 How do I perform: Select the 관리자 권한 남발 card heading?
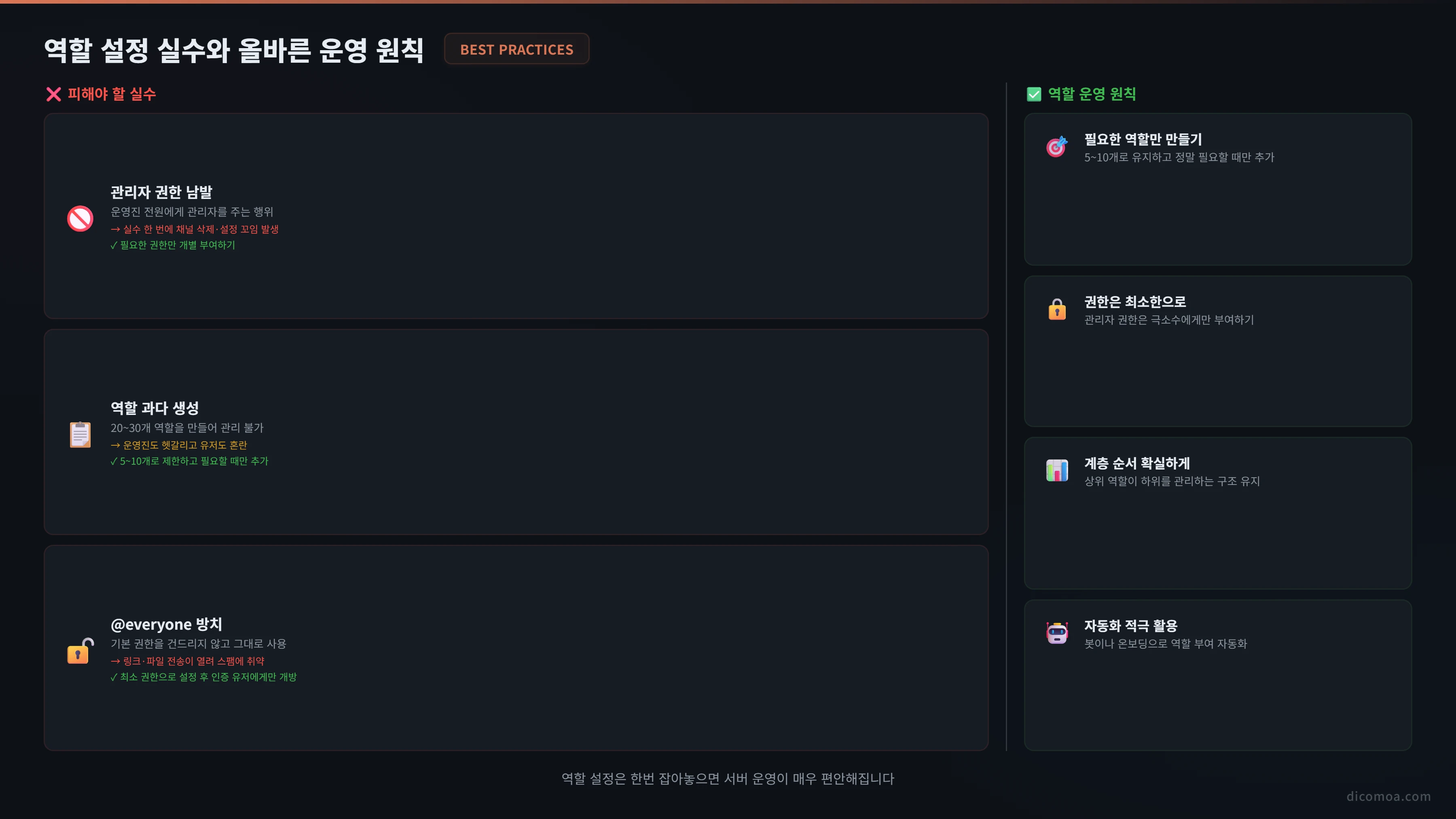coord(161,192)
